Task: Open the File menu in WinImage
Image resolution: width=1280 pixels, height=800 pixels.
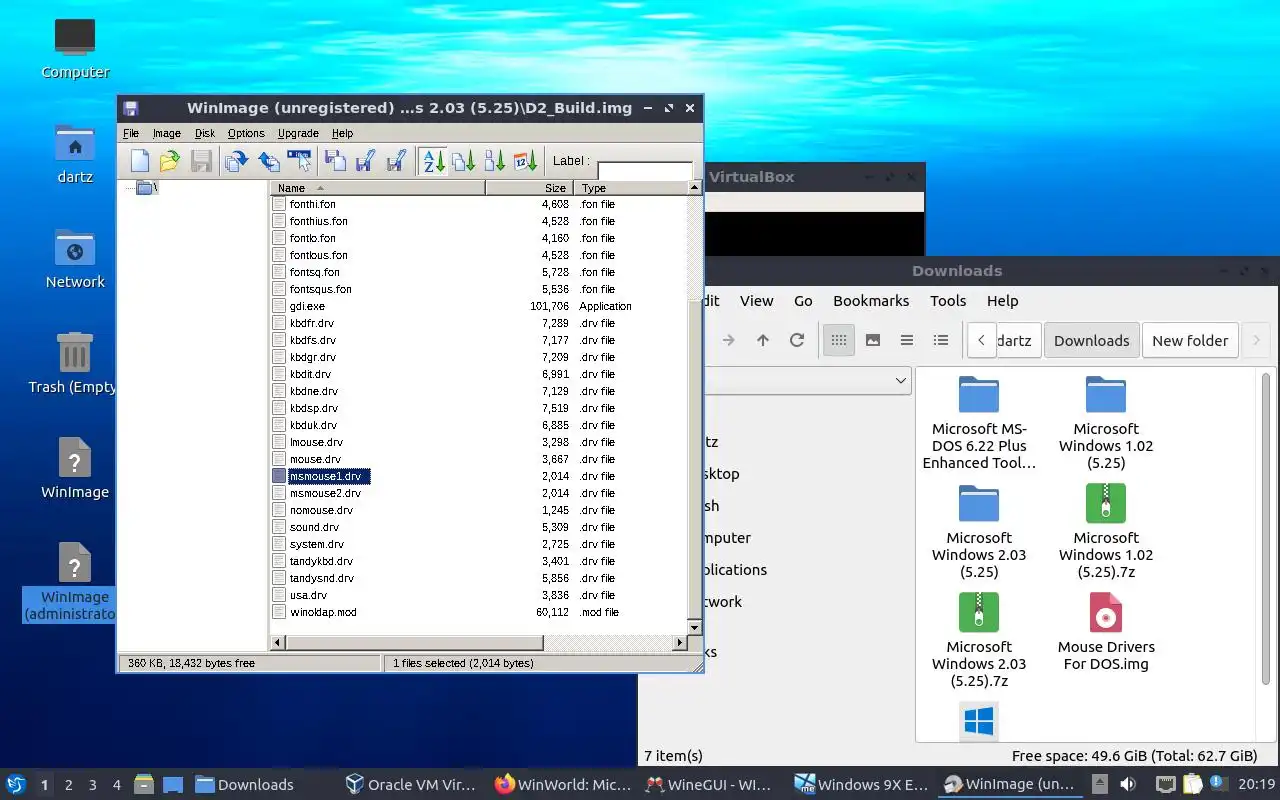Action: click(131, 133)
